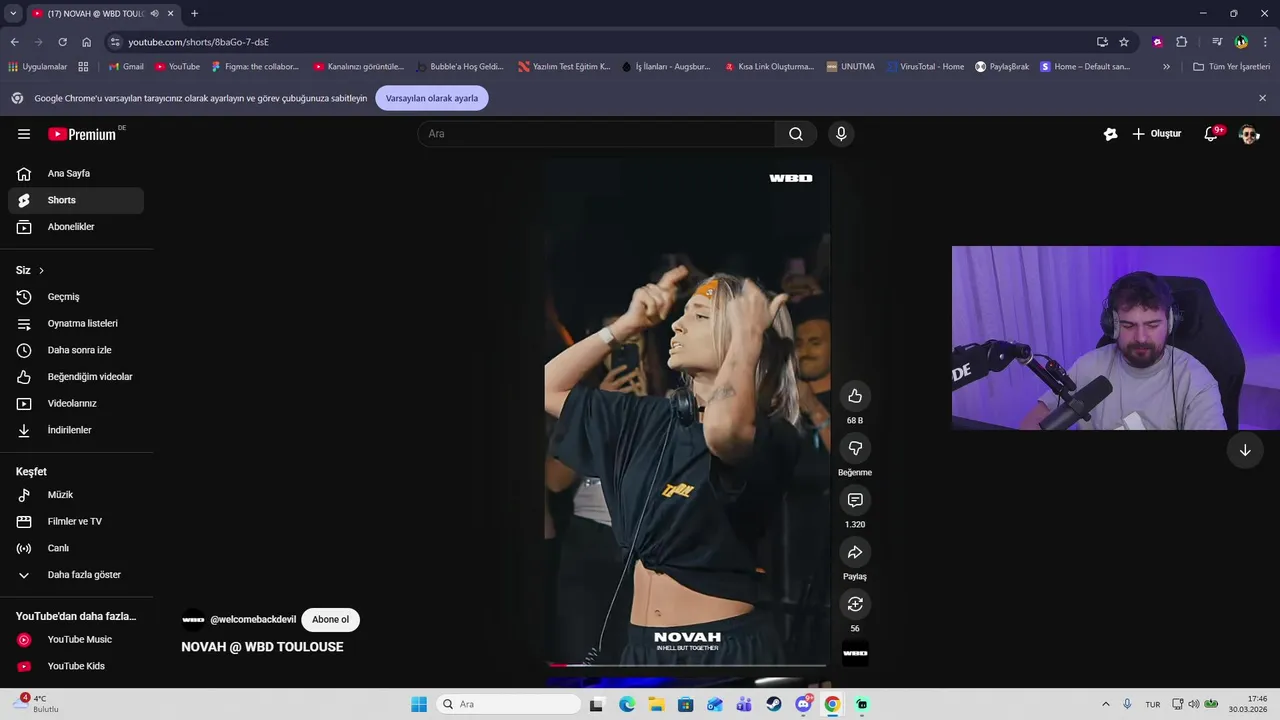Screen dimensions: 1280x720
Task: Open Steam from the taskbar
Action: point(774,704)
